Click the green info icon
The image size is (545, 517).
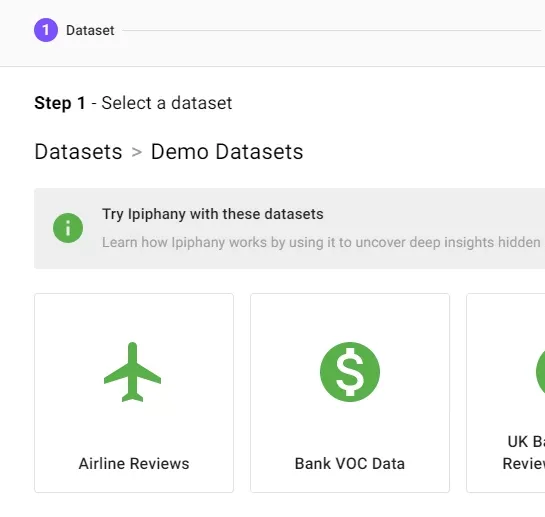[68, 228]
